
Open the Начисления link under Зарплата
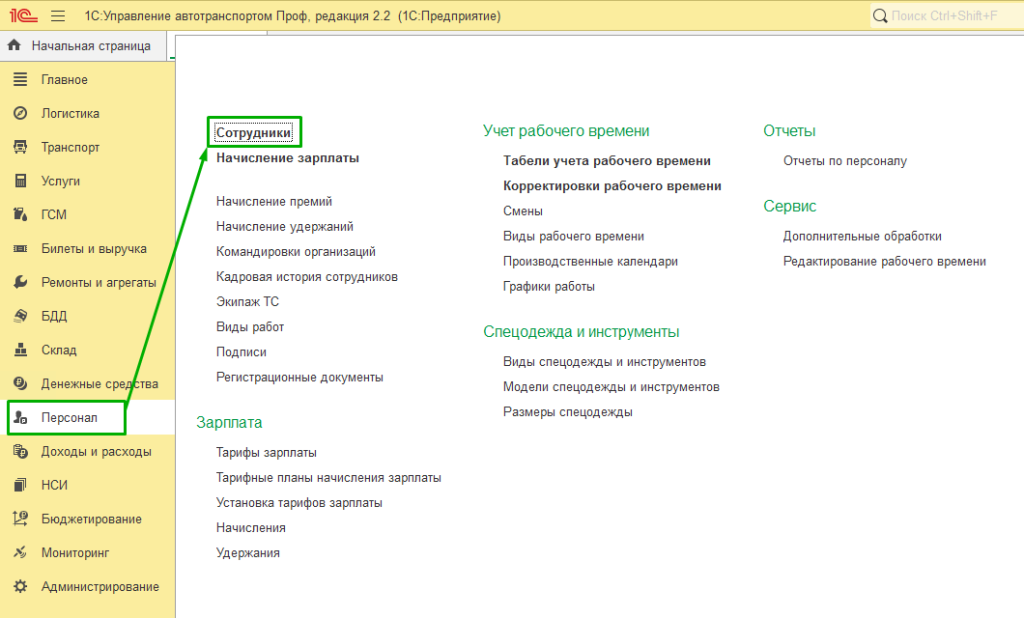251,527
